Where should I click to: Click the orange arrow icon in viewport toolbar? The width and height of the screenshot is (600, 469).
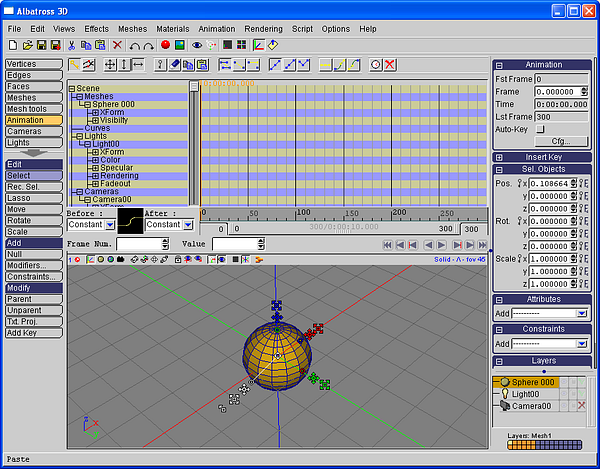point(259,259)
